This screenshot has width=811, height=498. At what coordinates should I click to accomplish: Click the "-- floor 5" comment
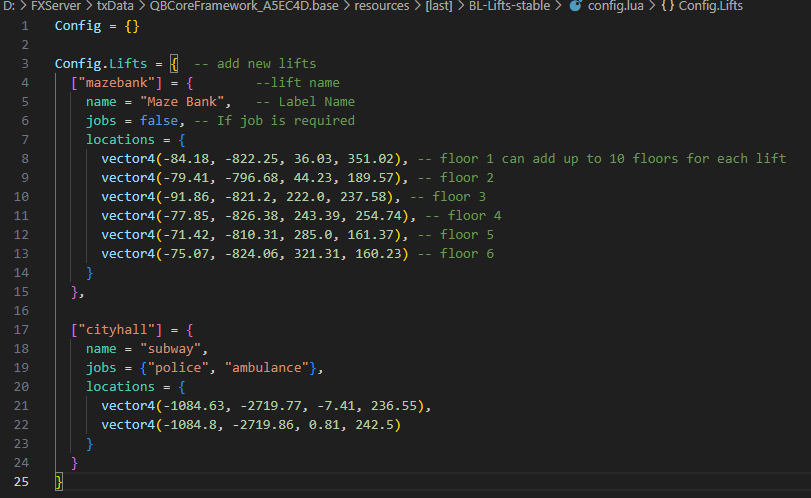[x=456, y=235]
